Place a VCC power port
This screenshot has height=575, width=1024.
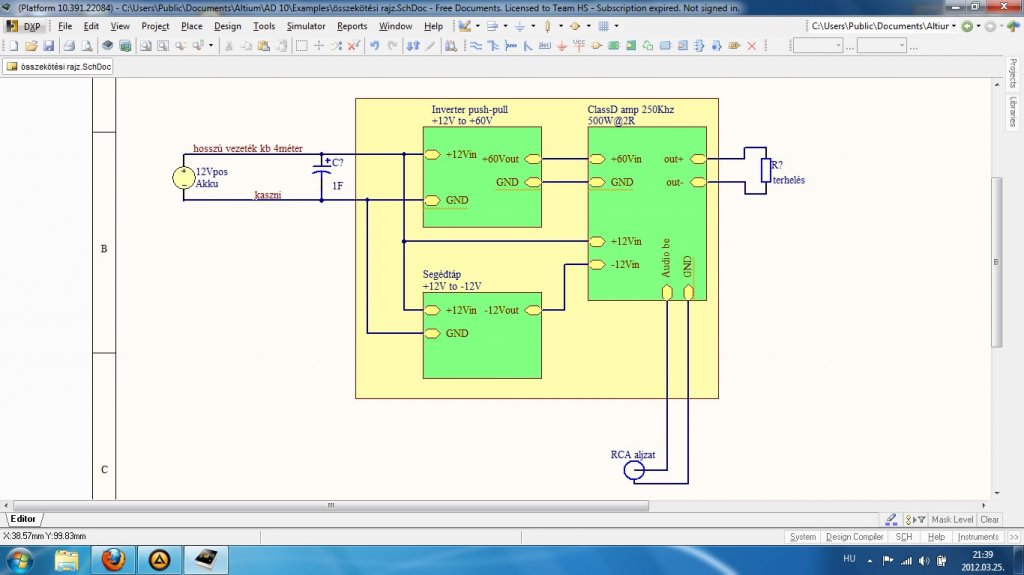point(579,46)
